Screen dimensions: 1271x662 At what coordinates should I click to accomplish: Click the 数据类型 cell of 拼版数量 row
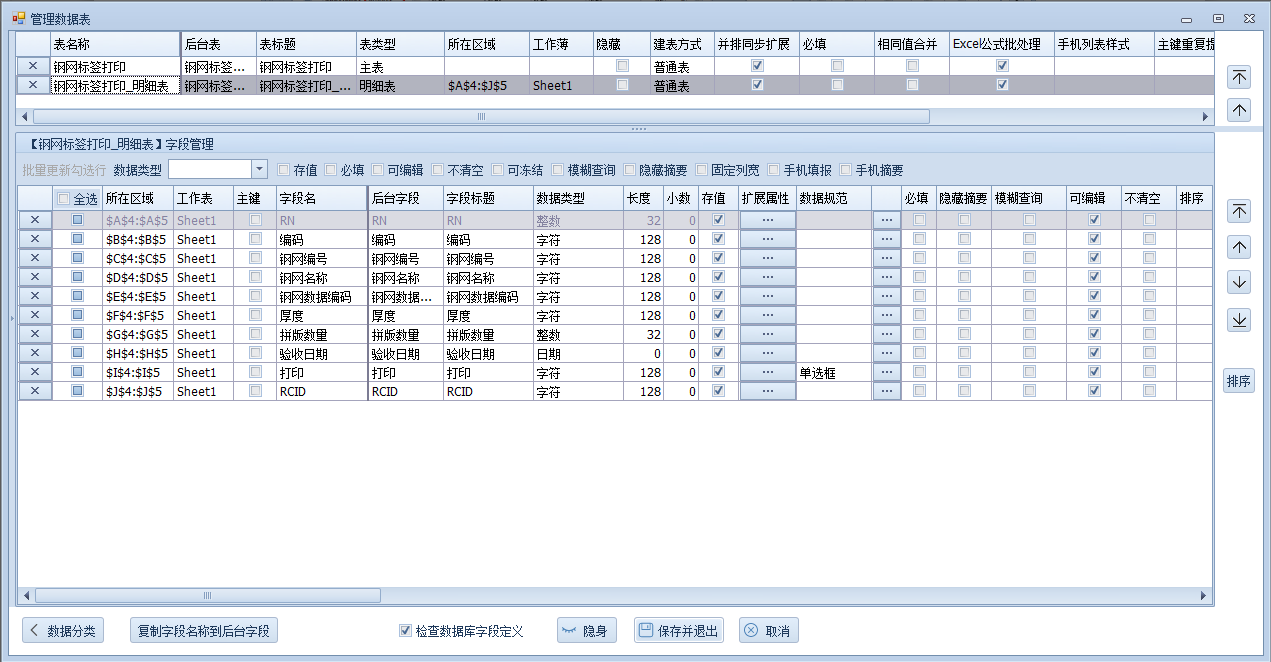[x=577, y=335]
